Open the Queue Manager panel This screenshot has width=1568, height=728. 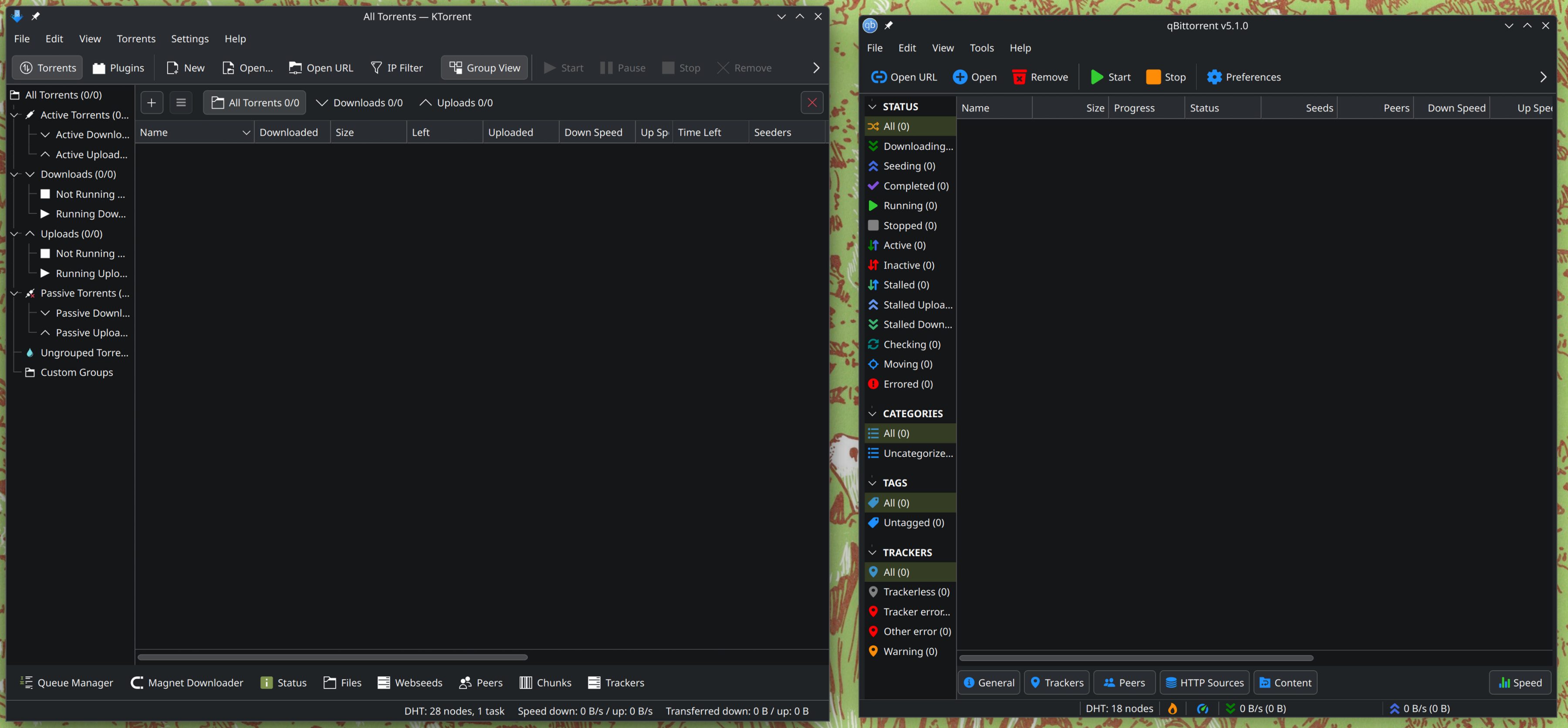pyautogui.click(x=66, y=682)
